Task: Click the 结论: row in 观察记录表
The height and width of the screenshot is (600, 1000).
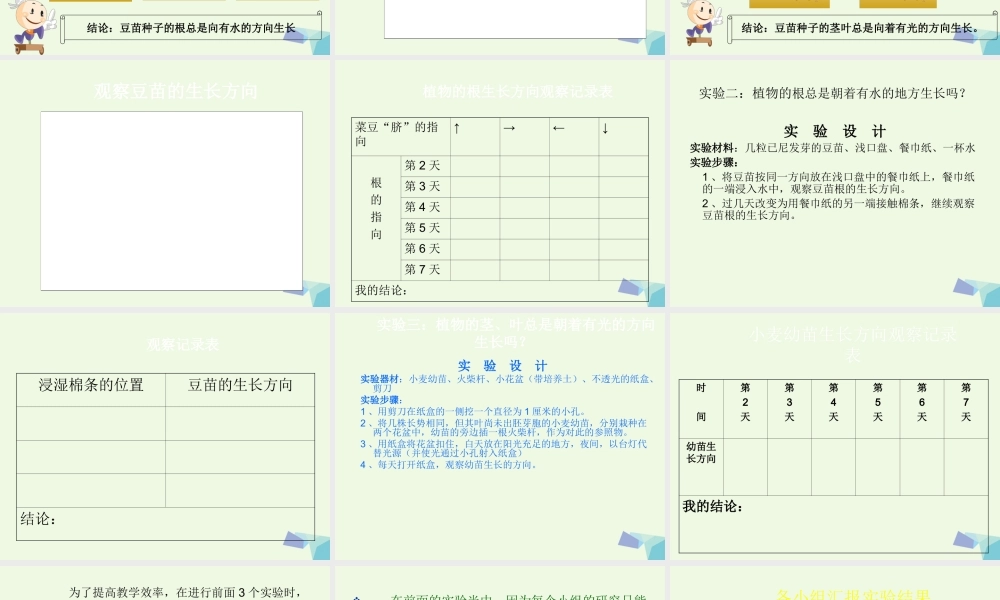Action: (165, 523)
